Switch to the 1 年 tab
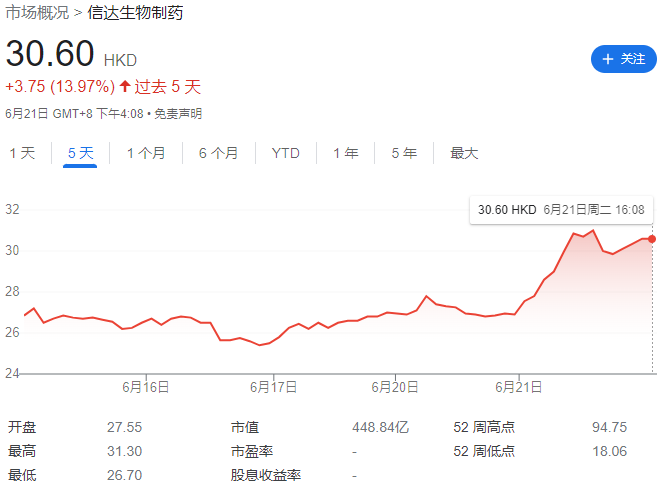Screen dimensions: 663x496 pos(345,153)
